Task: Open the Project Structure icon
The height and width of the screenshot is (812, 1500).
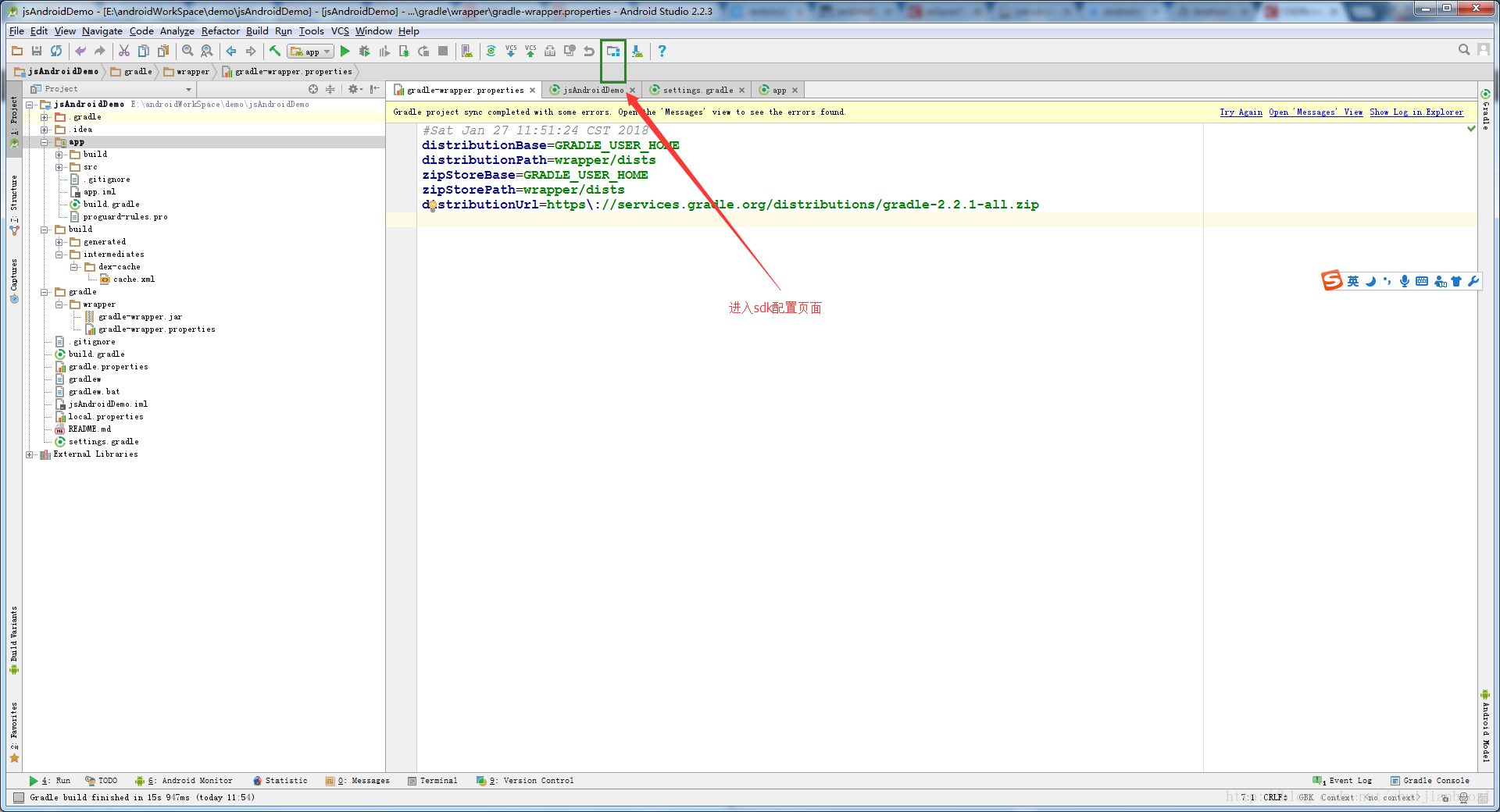Action: [613, 51]
